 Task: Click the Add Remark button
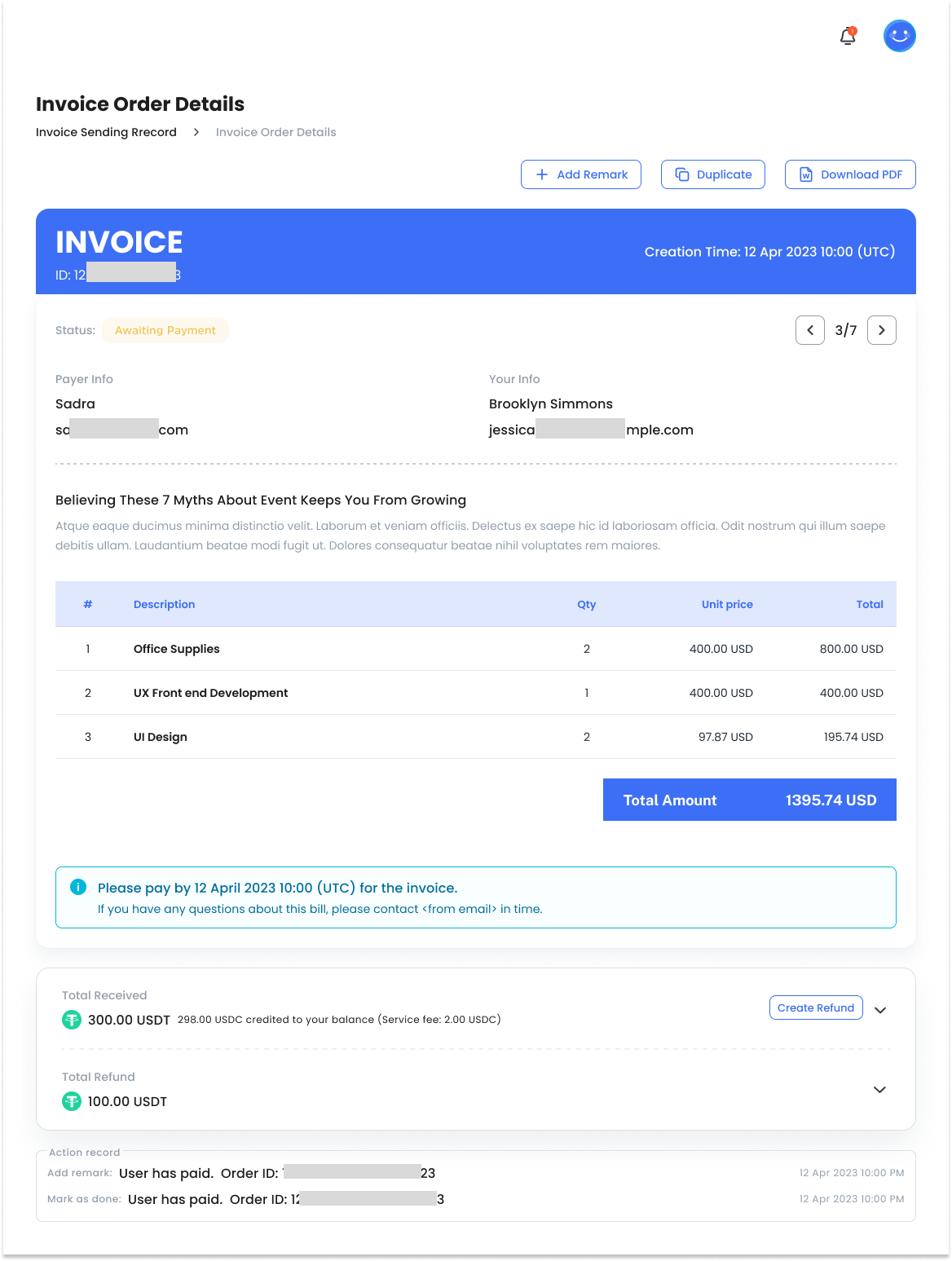[x=581, y=174]
